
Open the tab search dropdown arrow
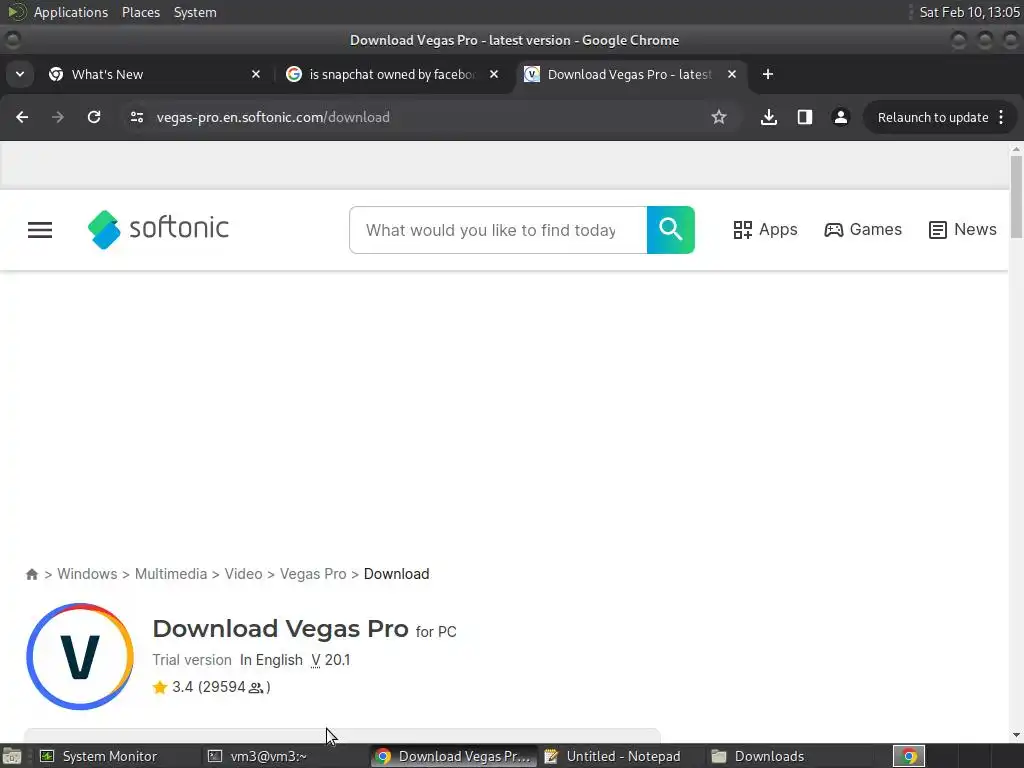(x=20, y=74)
